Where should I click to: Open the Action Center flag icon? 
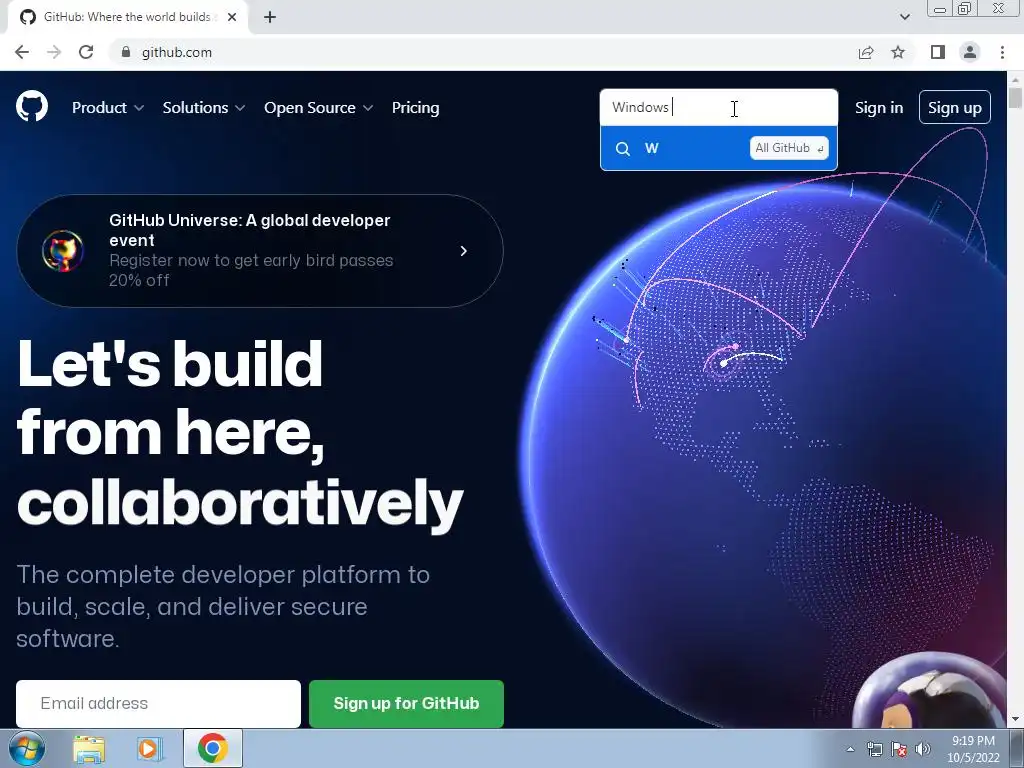click(x=899, y=749)
